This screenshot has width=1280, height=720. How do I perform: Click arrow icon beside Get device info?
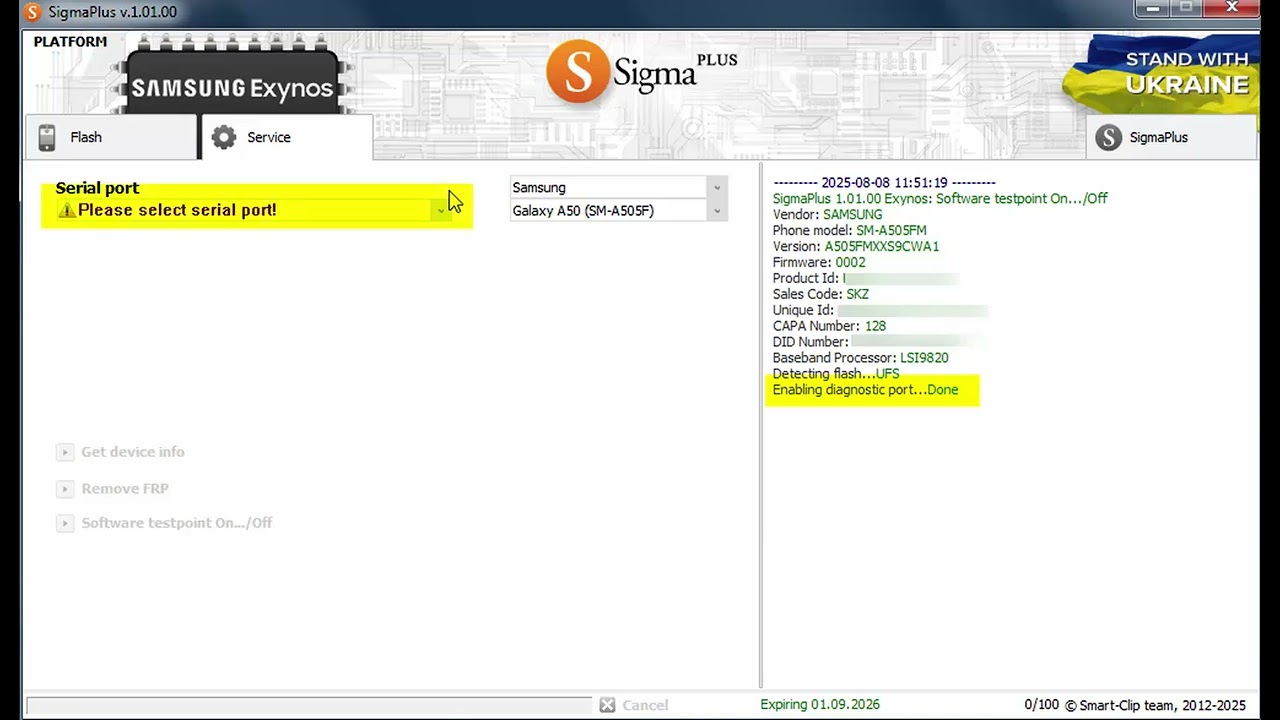pos(65,452)
